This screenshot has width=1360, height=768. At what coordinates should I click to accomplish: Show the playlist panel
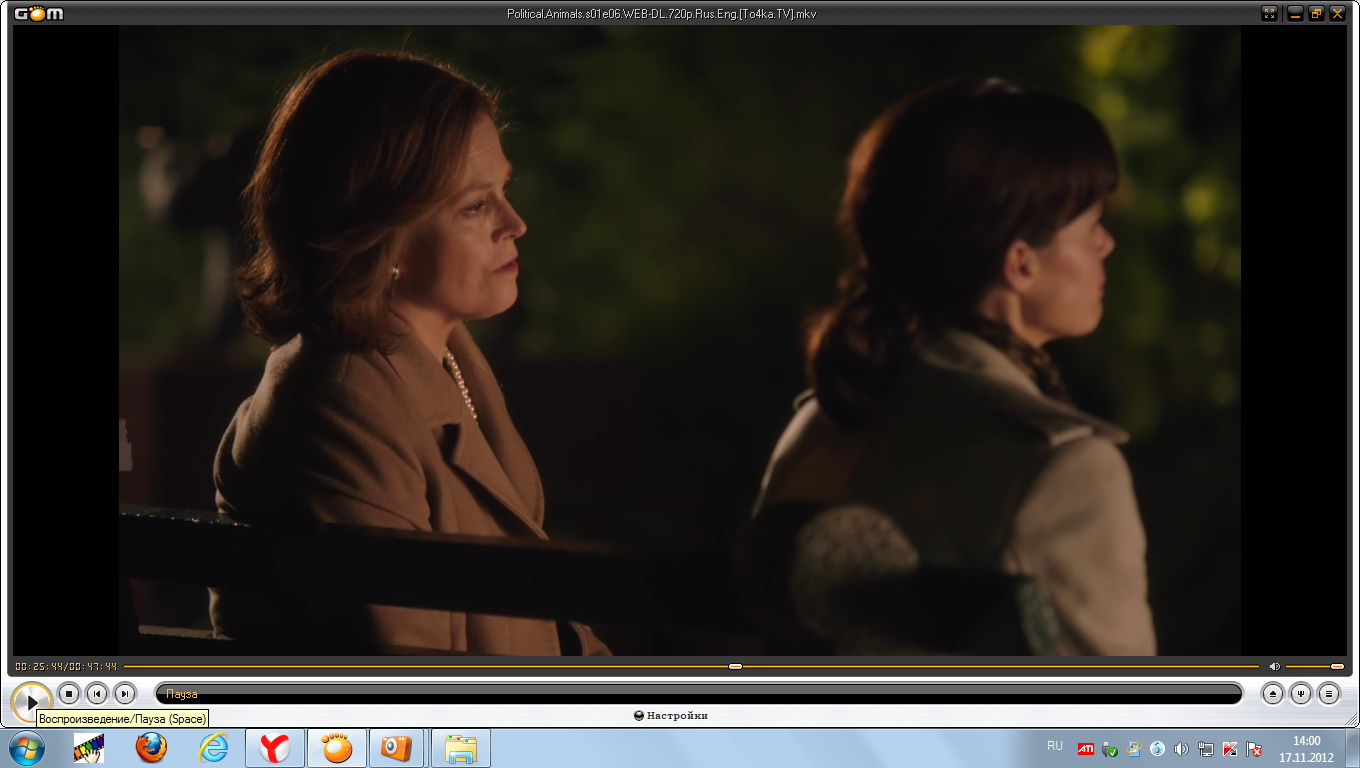coord(1328,693)
